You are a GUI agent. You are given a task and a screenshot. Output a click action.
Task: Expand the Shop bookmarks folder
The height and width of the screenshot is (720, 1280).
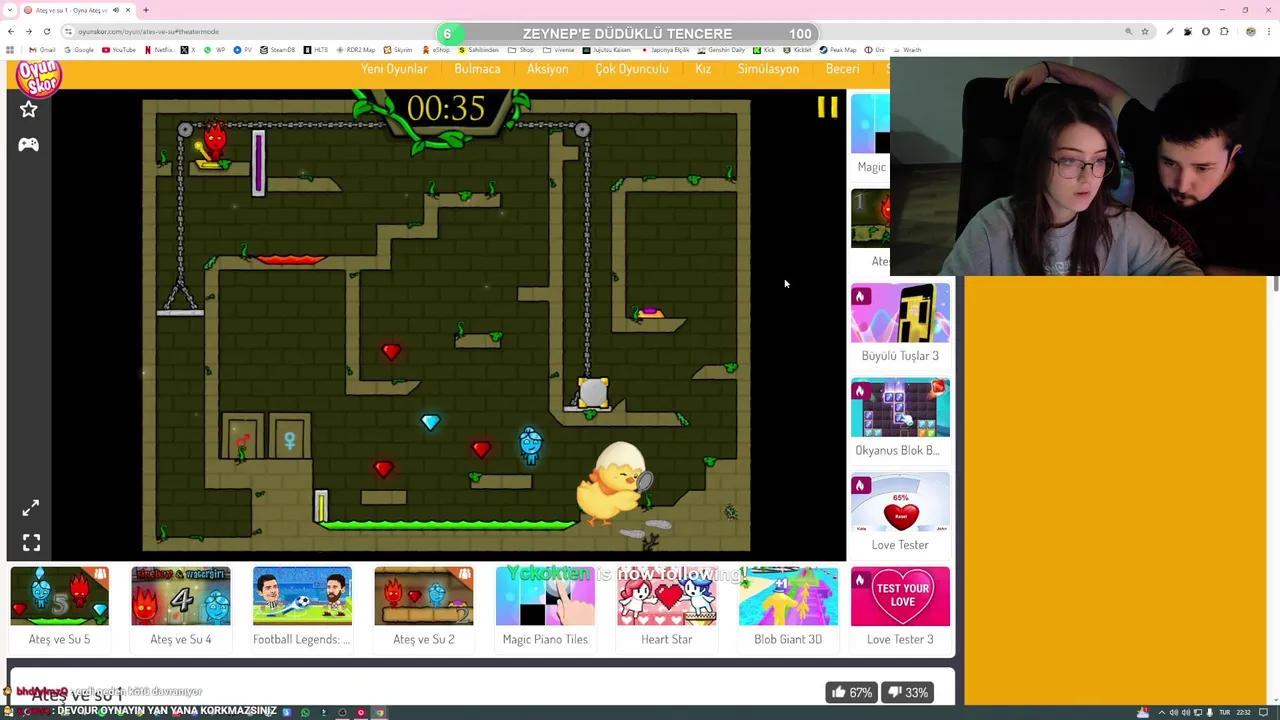point(521,50)
